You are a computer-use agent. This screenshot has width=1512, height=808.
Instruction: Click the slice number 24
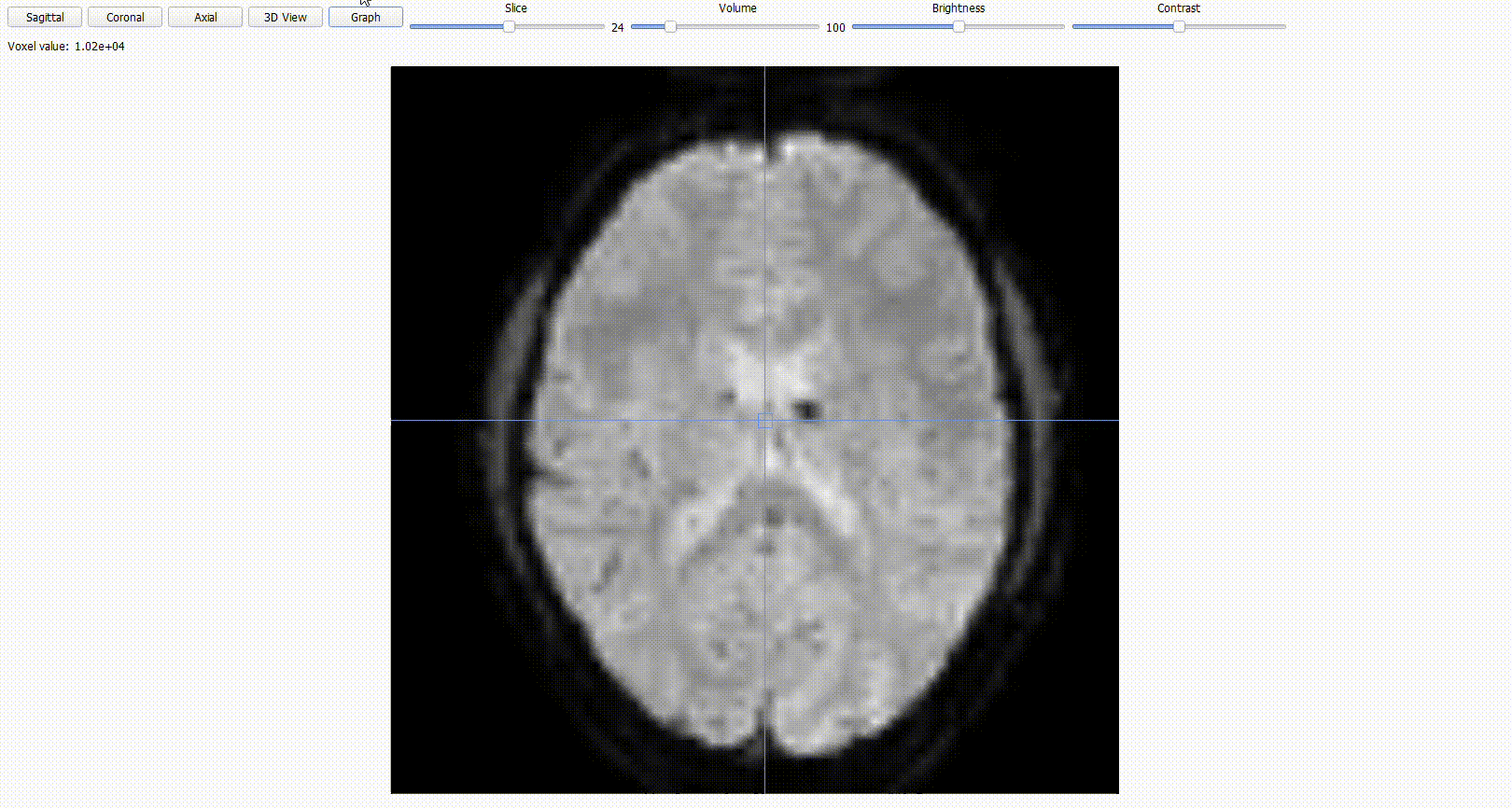617,28
